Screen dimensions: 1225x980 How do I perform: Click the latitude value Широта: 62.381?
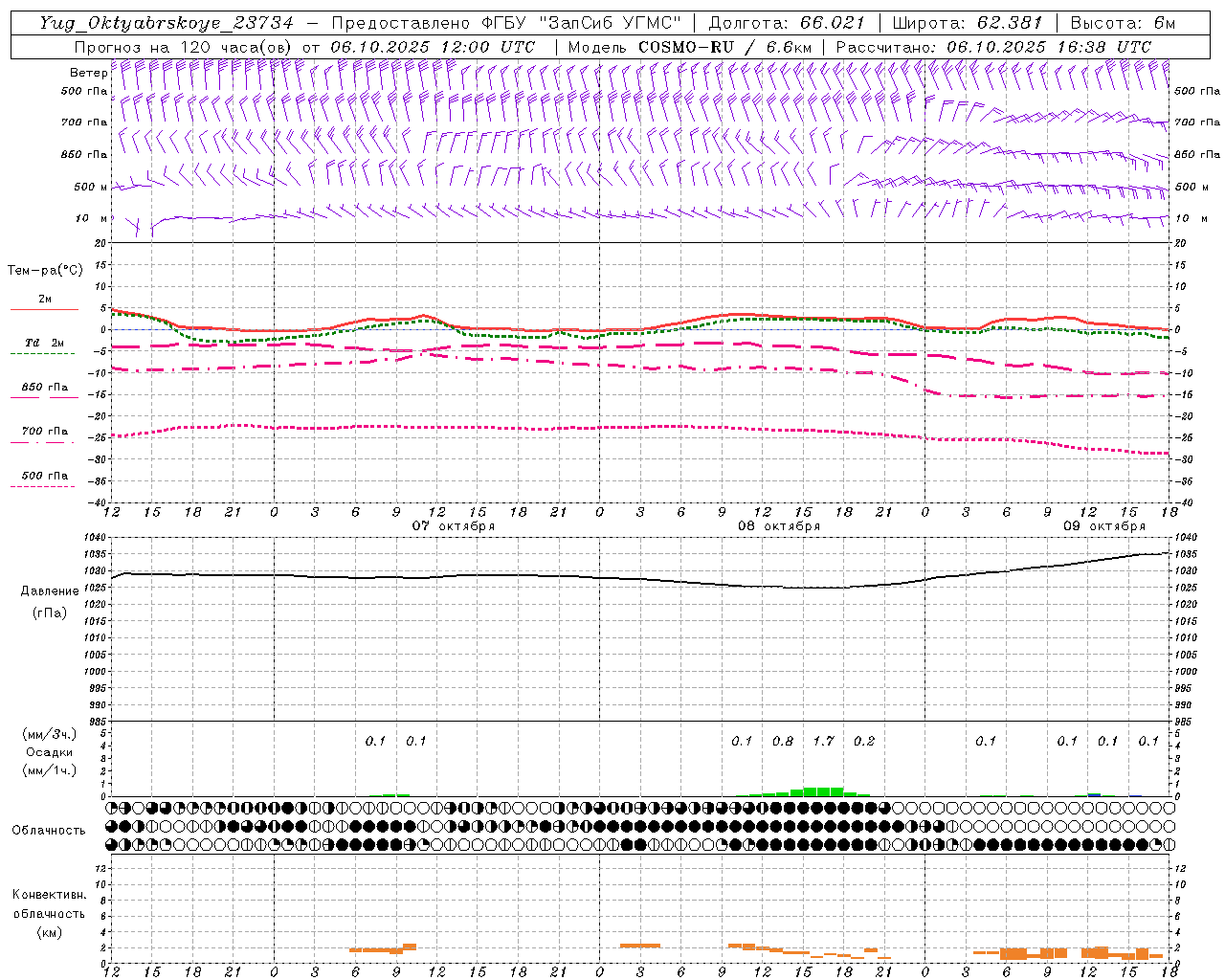(967, 23)
